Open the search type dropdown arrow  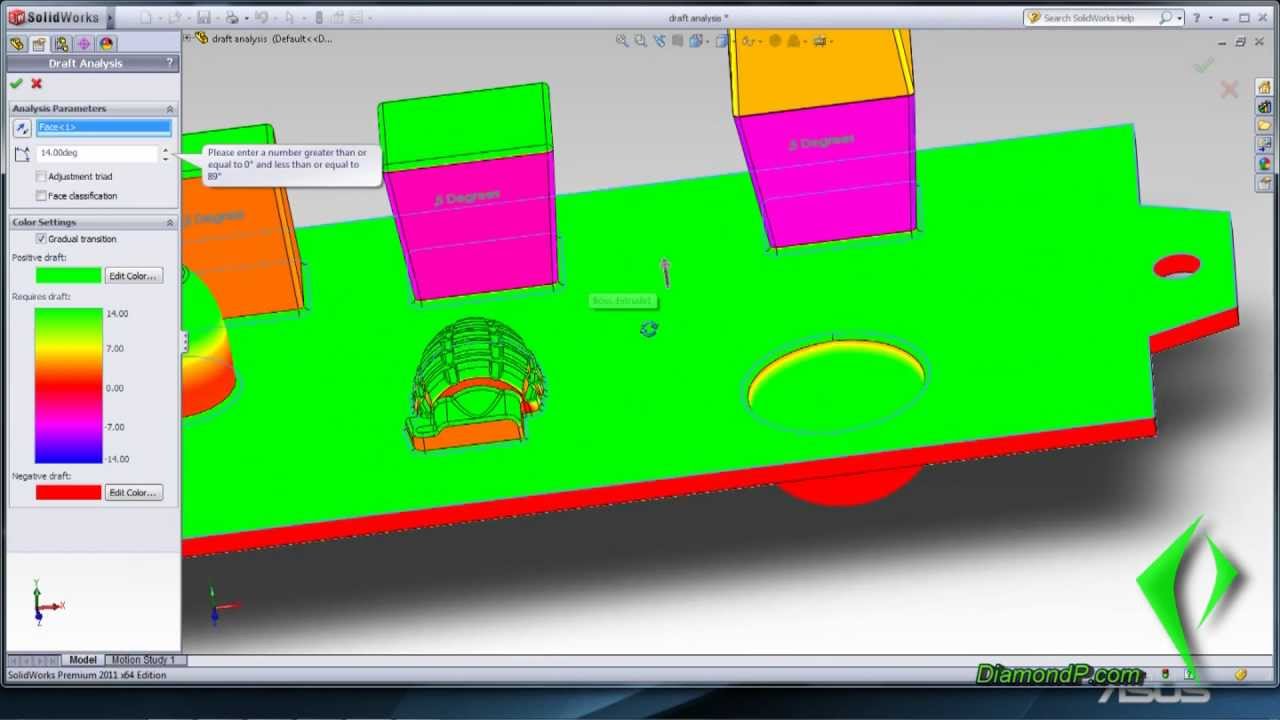(1180, 18)
